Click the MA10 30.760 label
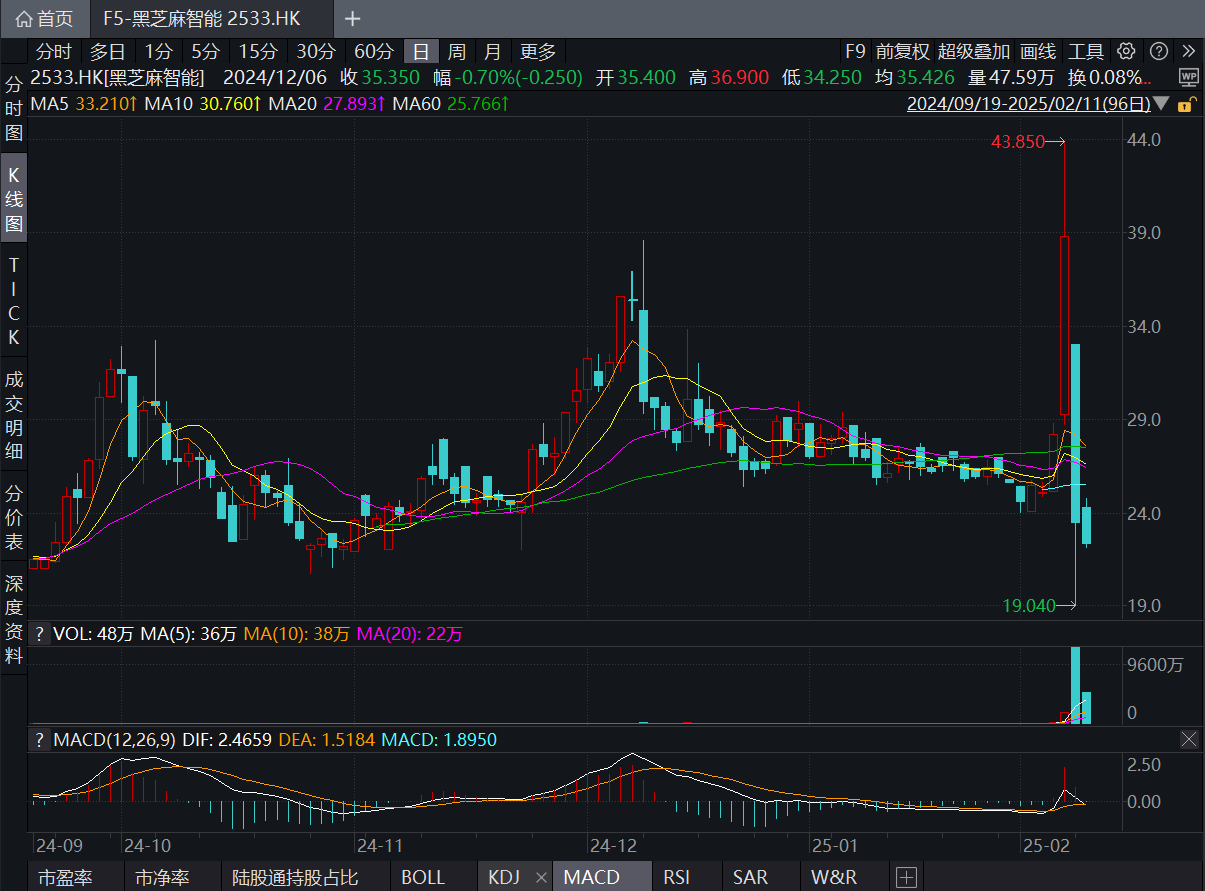 coord(204,103)
